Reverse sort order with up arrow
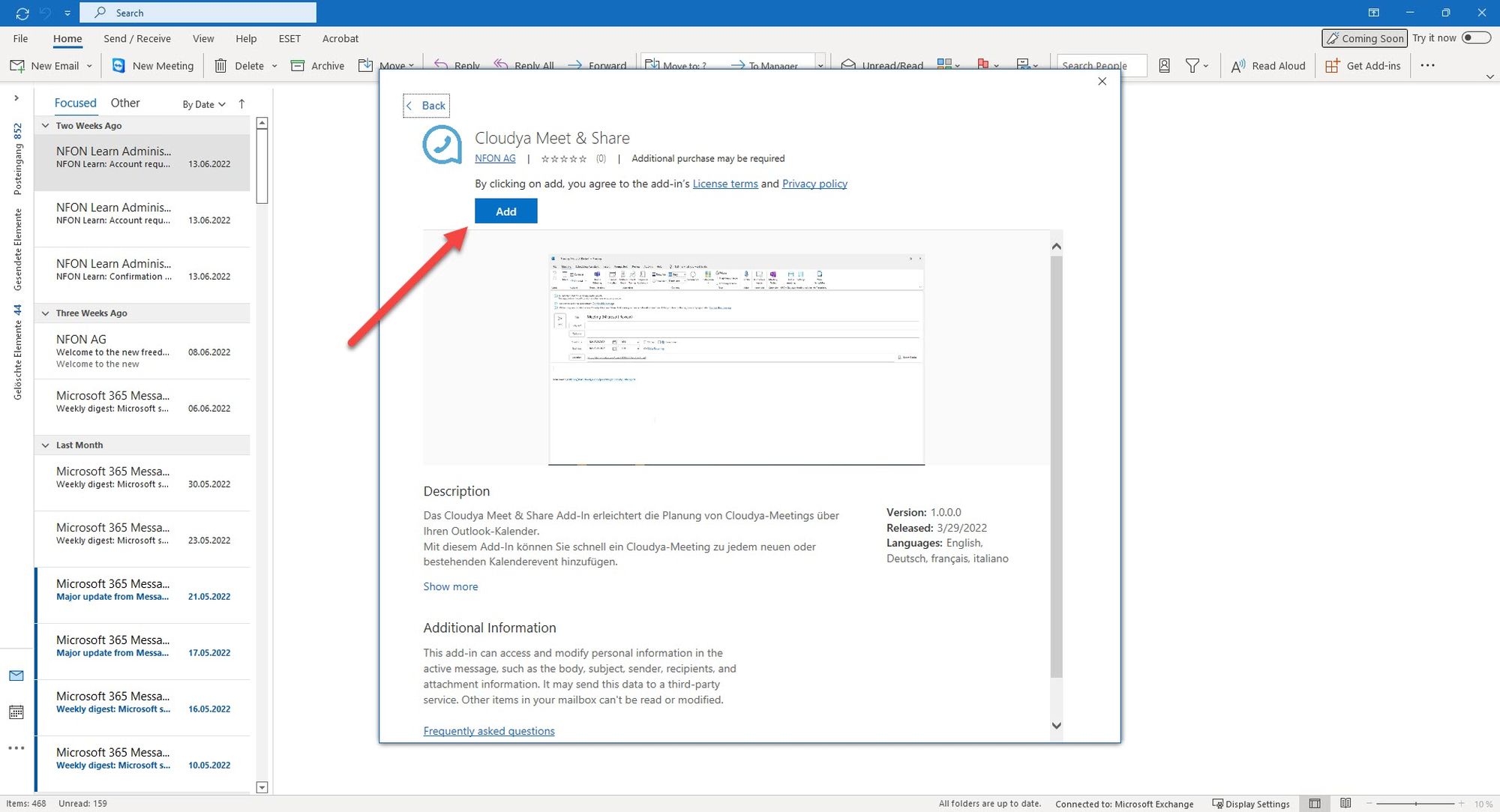The width and height of the screenshot is (1500, 812). click(x=241, y=104)
